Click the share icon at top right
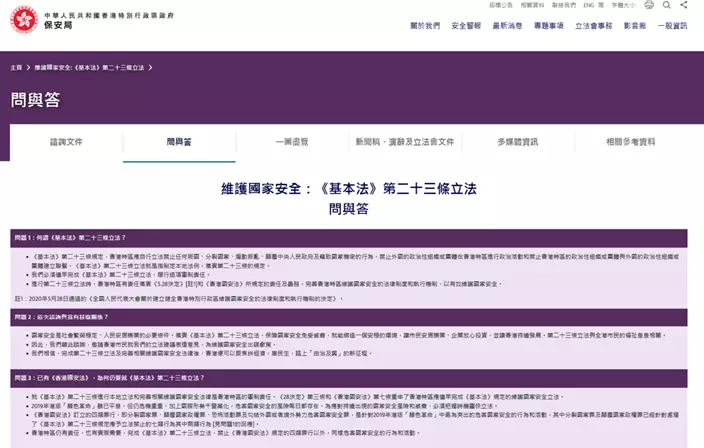This screenshot has width=704, height=448. (x=683, y=5)
